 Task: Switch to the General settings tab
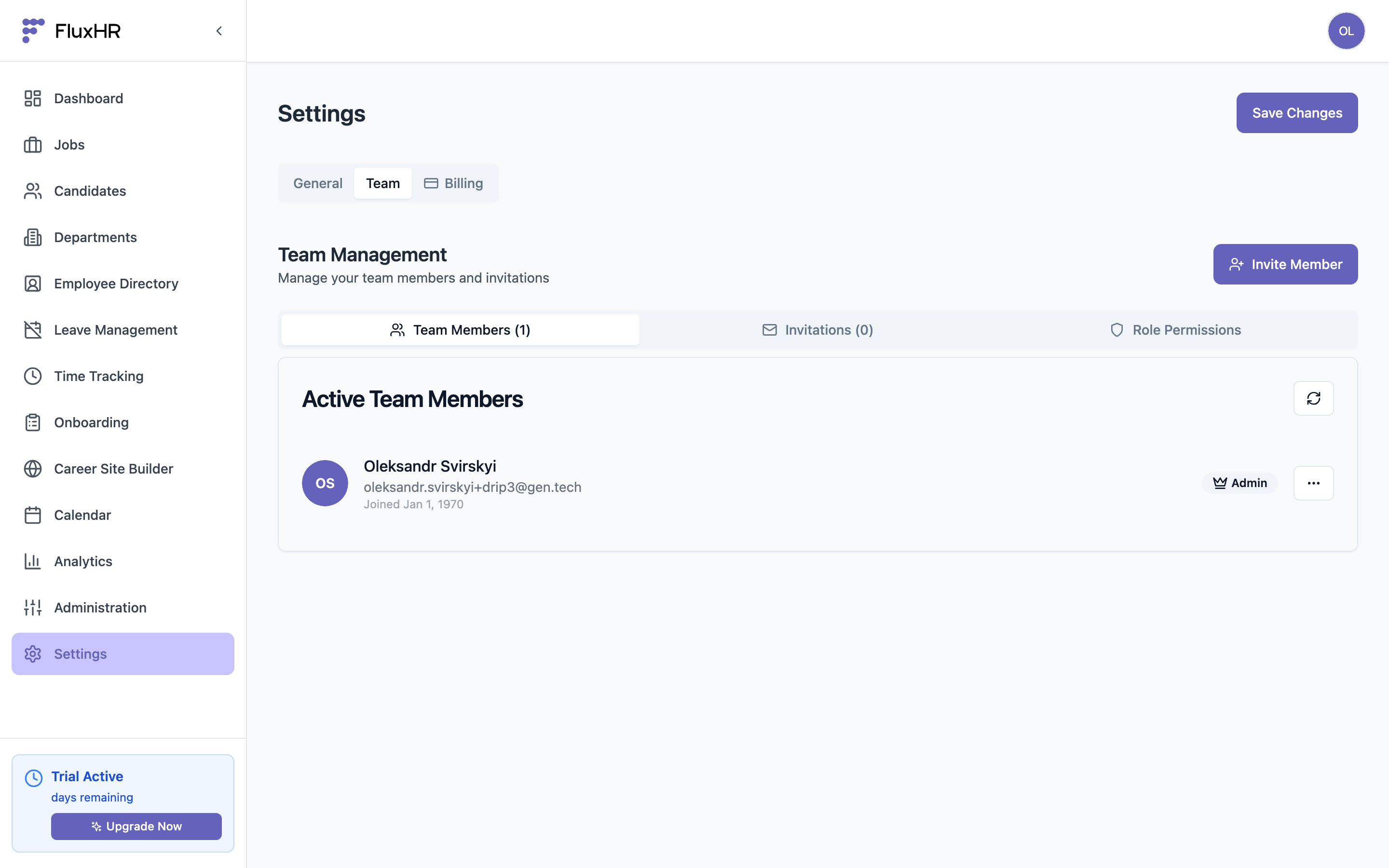click(x=318, y=183)
